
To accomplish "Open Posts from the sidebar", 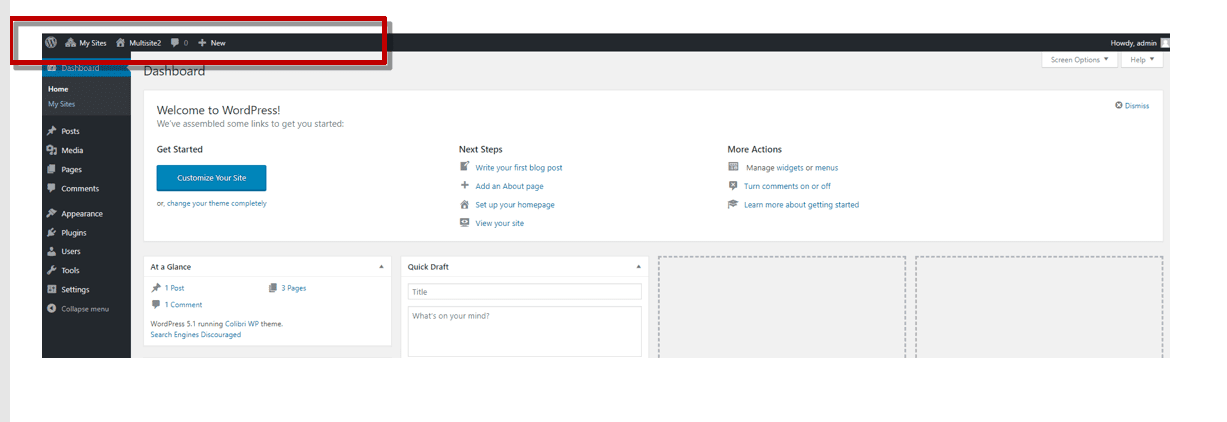I will (70, 131).
